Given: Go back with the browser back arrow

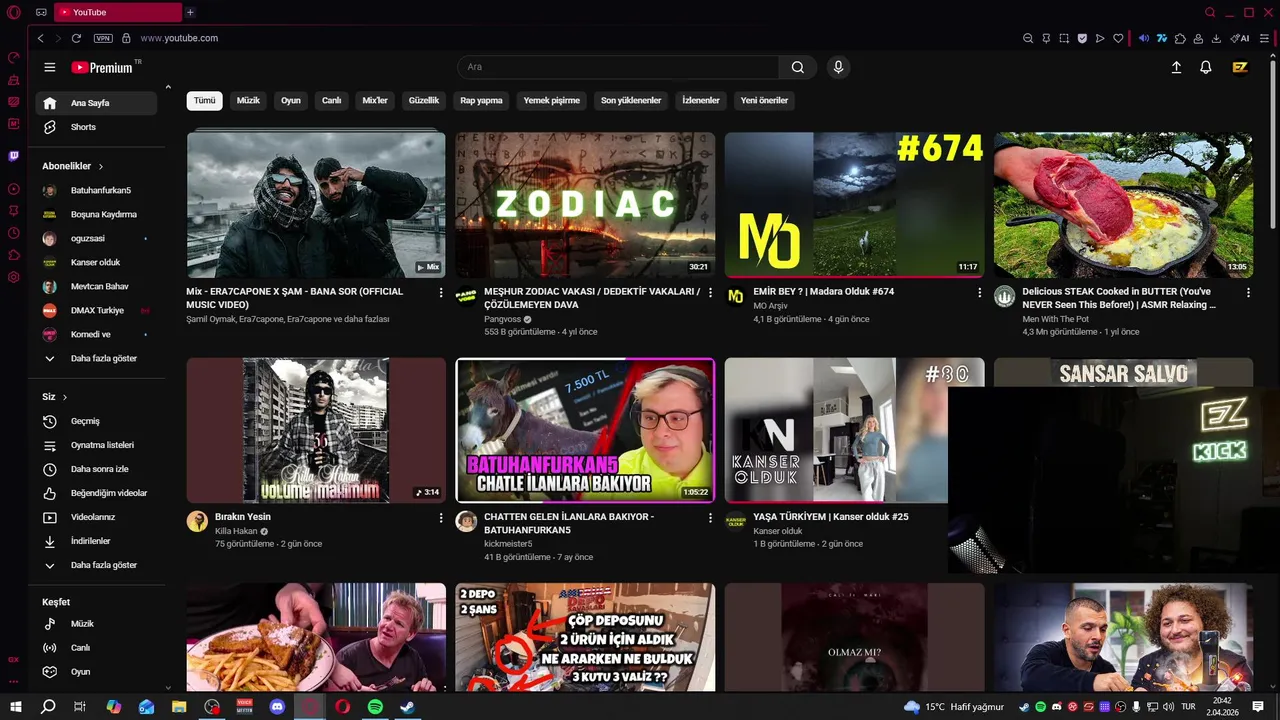Looking at the screenshot, I should (x=40, y=38).
